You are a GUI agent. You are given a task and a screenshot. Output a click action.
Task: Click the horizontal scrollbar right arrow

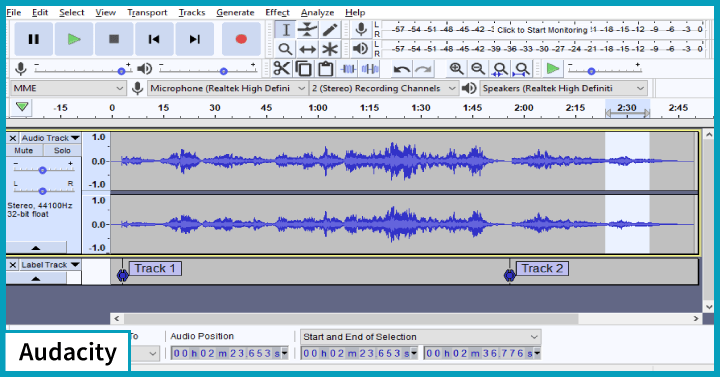(696, 318)
